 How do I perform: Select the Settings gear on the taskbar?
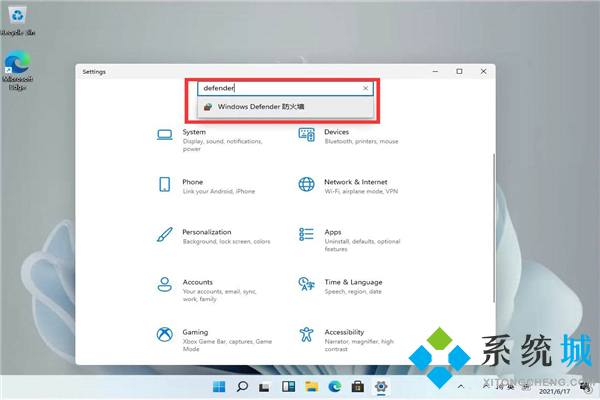381,387
